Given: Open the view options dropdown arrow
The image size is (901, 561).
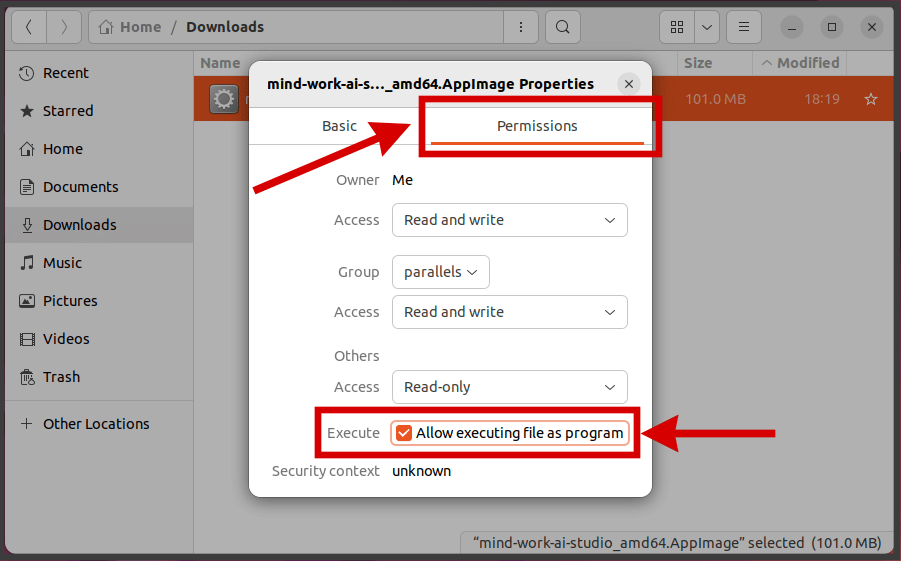Looking at the screenshot, I should 707,27.
